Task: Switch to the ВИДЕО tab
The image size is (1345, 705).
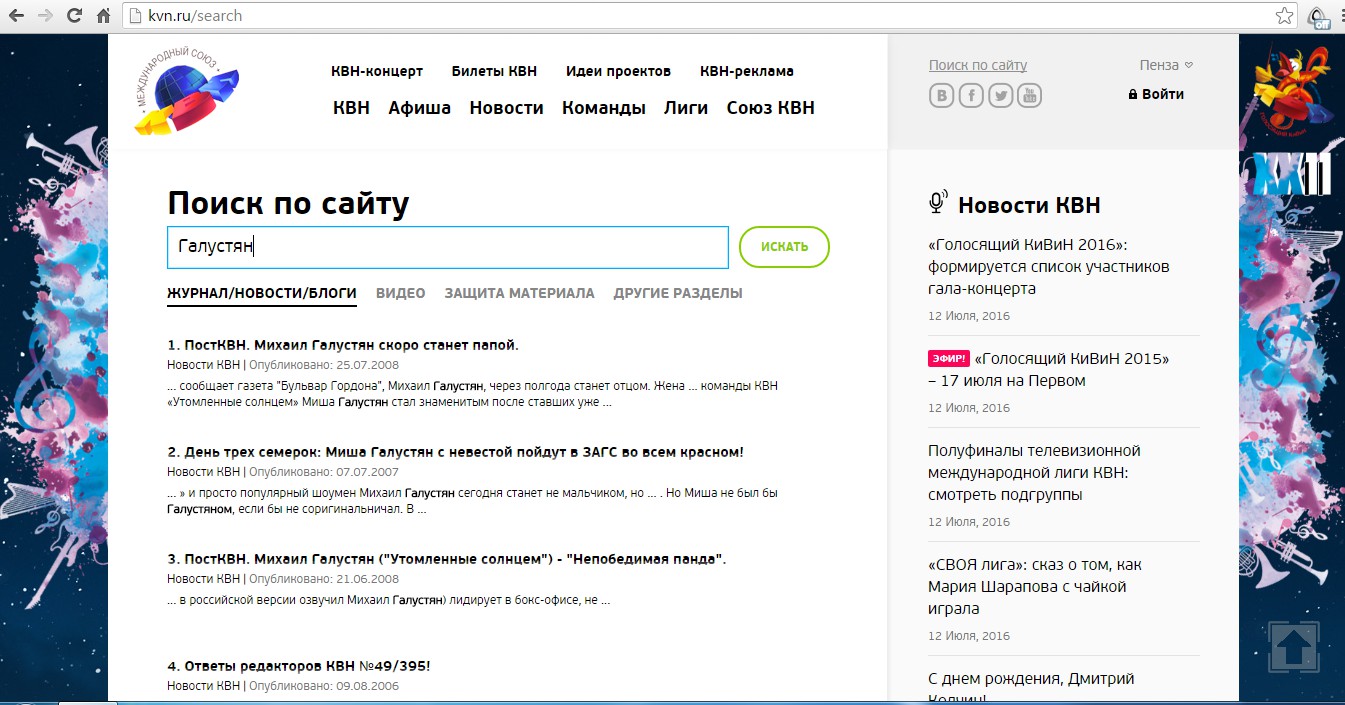Action: 401,293
